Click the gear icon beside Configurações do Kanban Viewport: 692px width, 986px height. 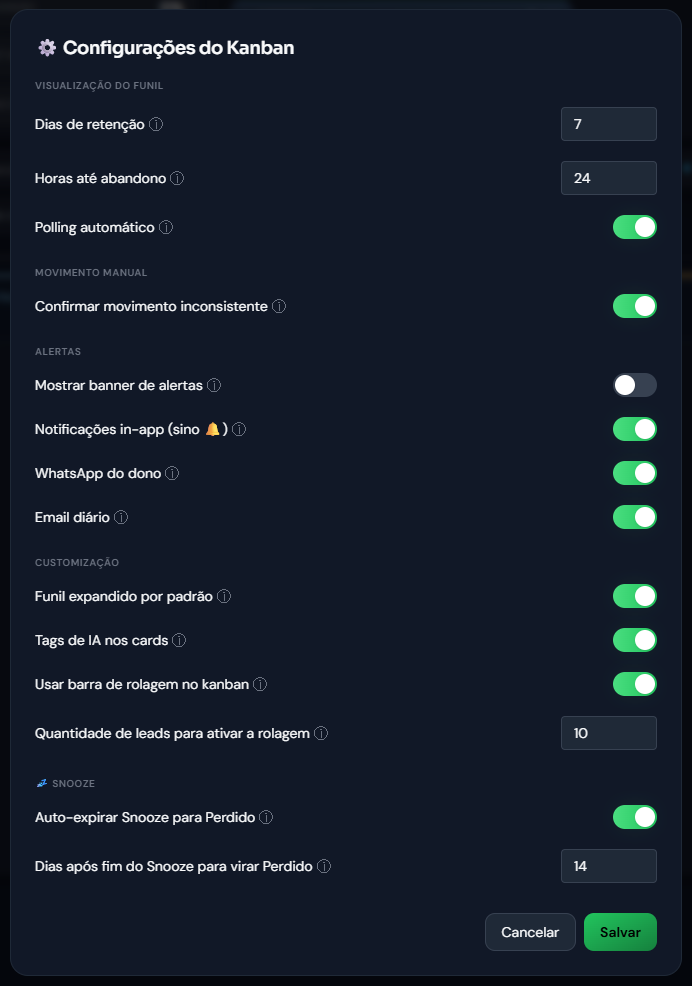click(x=47, y=48)
